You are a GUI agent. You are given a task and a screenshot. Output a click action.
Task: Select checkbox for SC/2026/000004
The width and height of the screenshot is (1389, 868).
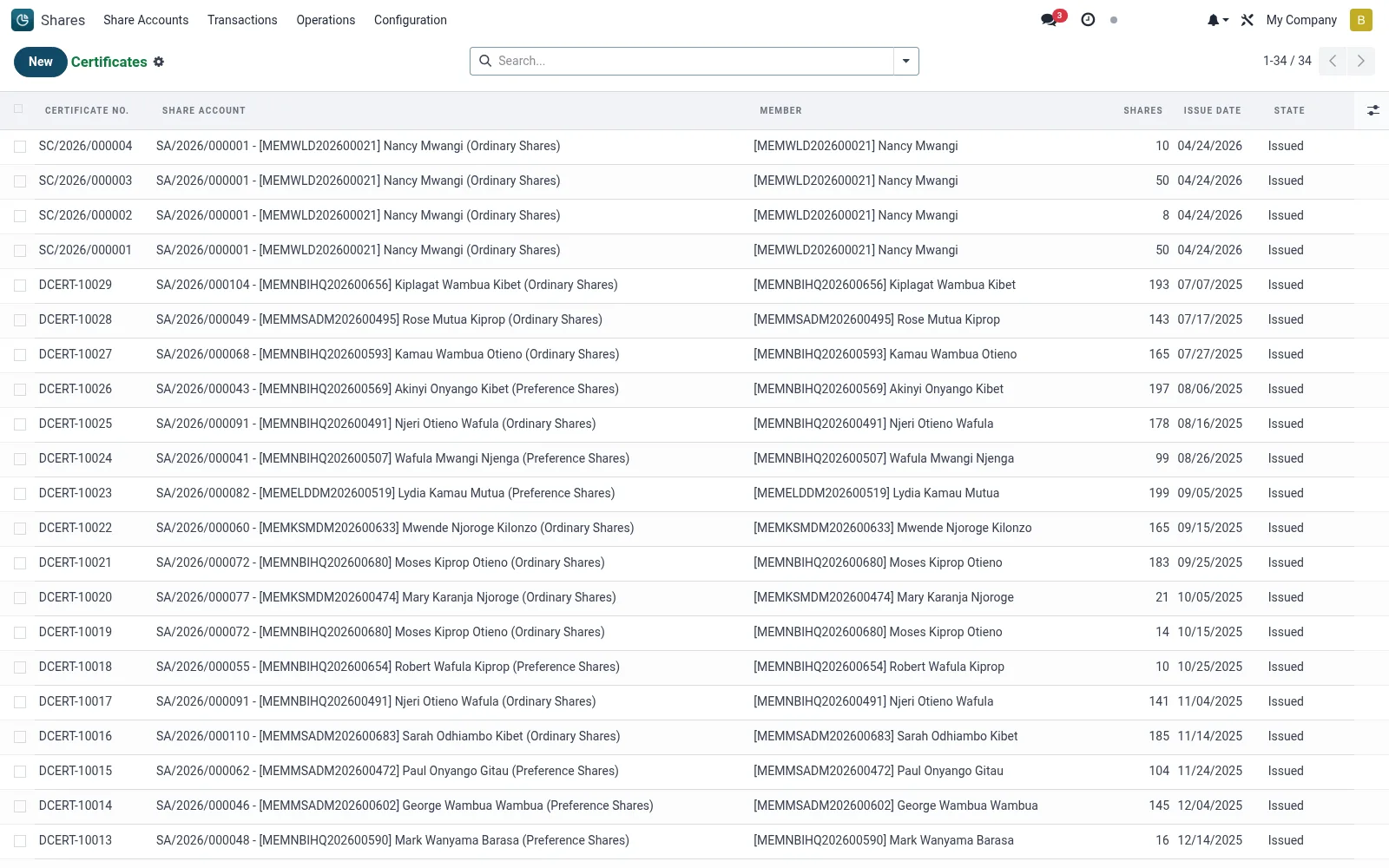coord(20,147)
